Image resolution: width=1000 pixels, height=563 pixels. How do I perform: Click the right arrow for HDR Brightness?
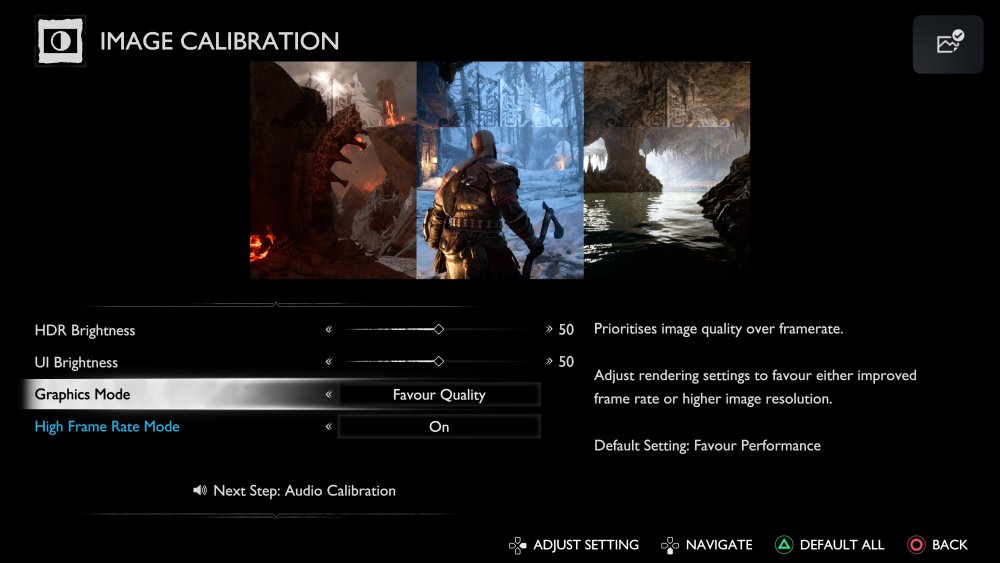tap(548, 330)
